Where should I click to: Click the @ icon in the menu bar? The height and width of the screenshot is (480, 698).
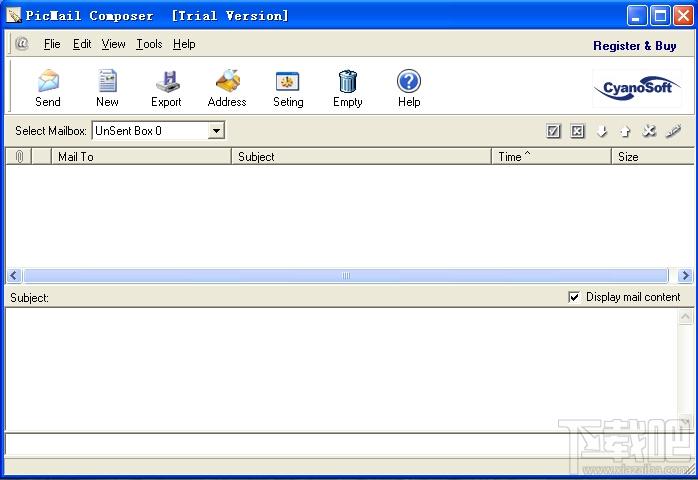pos(22,44)
